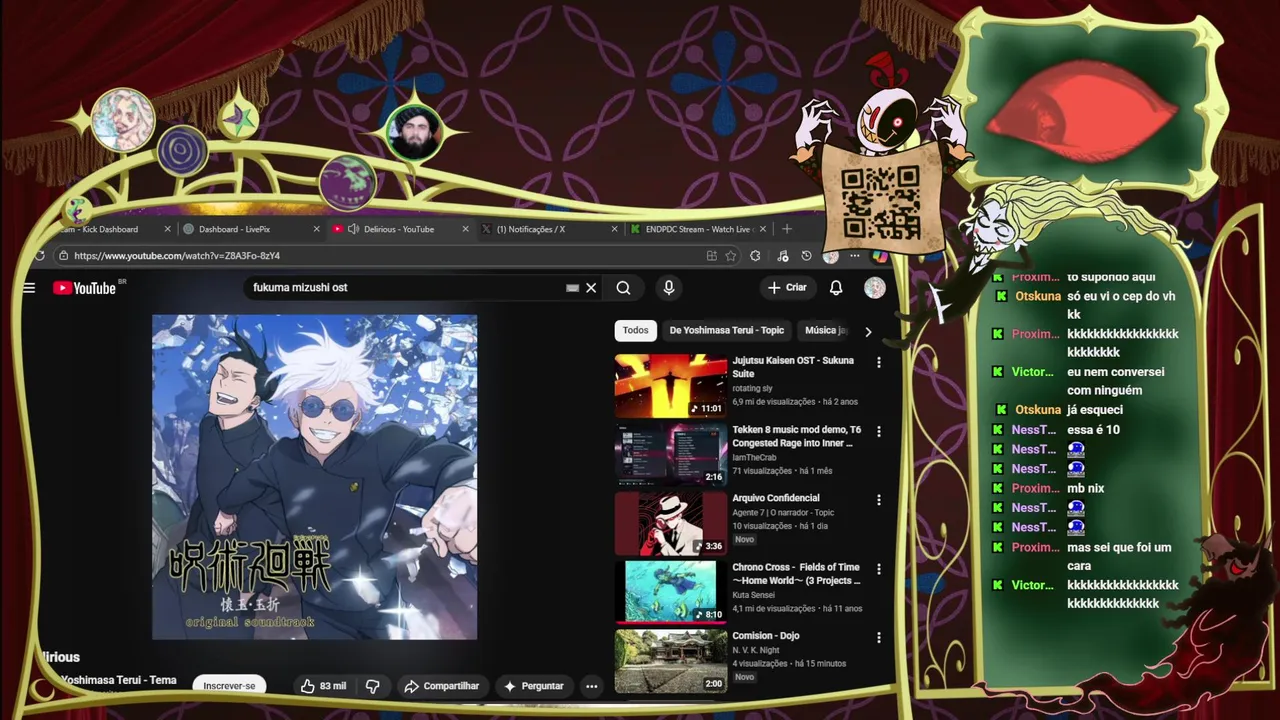
Task: Bookmark this page with the star icon
Action: (x=731, y=256)
